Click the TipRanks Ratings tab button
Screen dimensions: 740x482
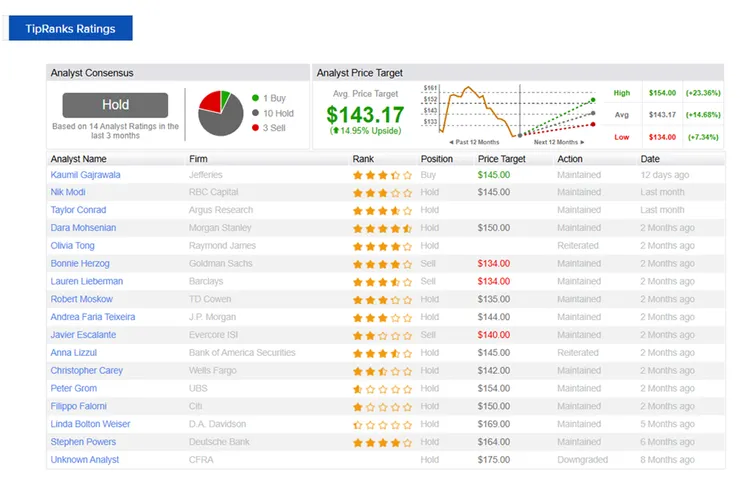point(70,28)
